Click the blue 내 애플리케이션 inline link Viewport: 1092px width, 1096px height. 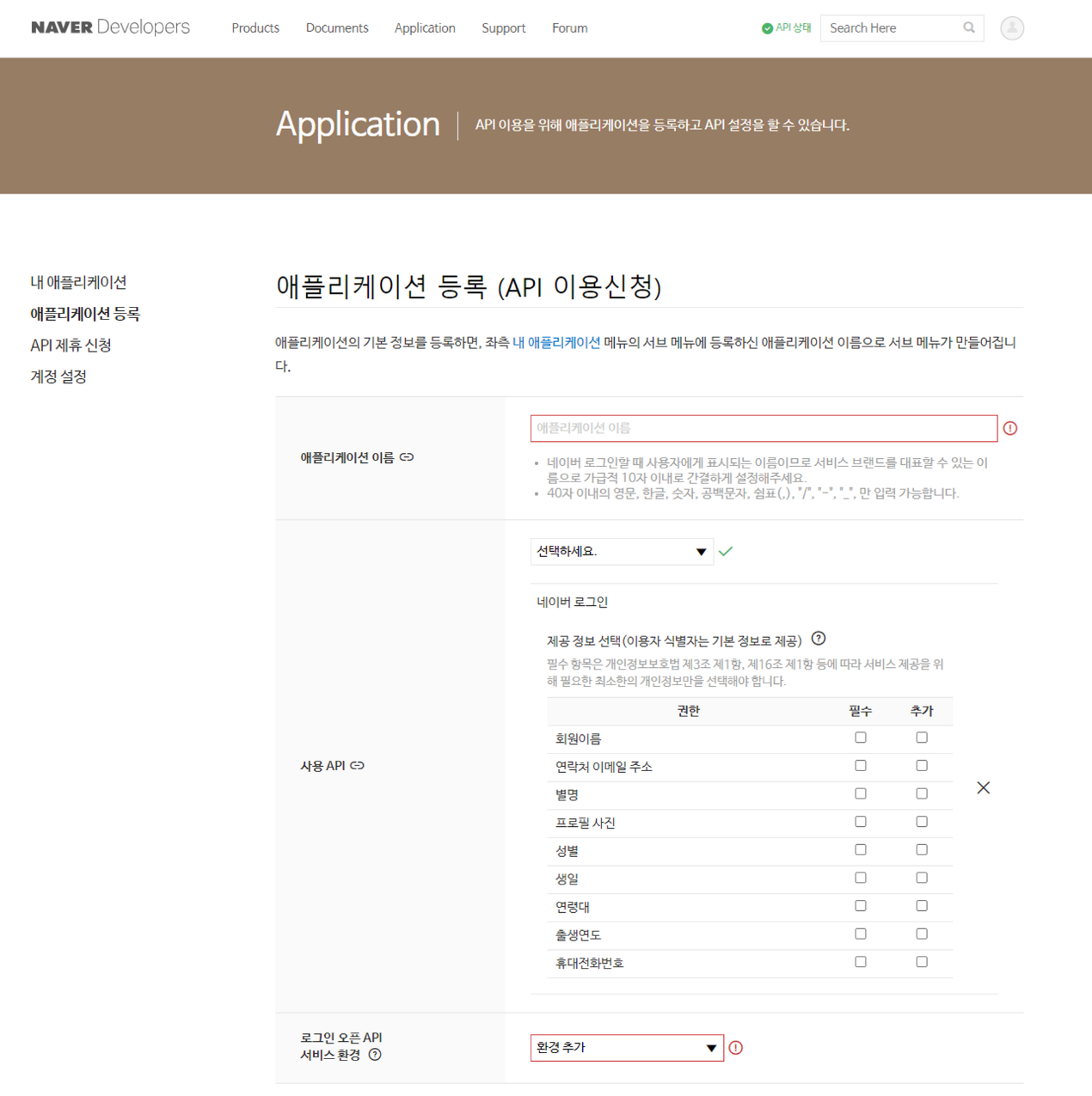tap(556, 342)
